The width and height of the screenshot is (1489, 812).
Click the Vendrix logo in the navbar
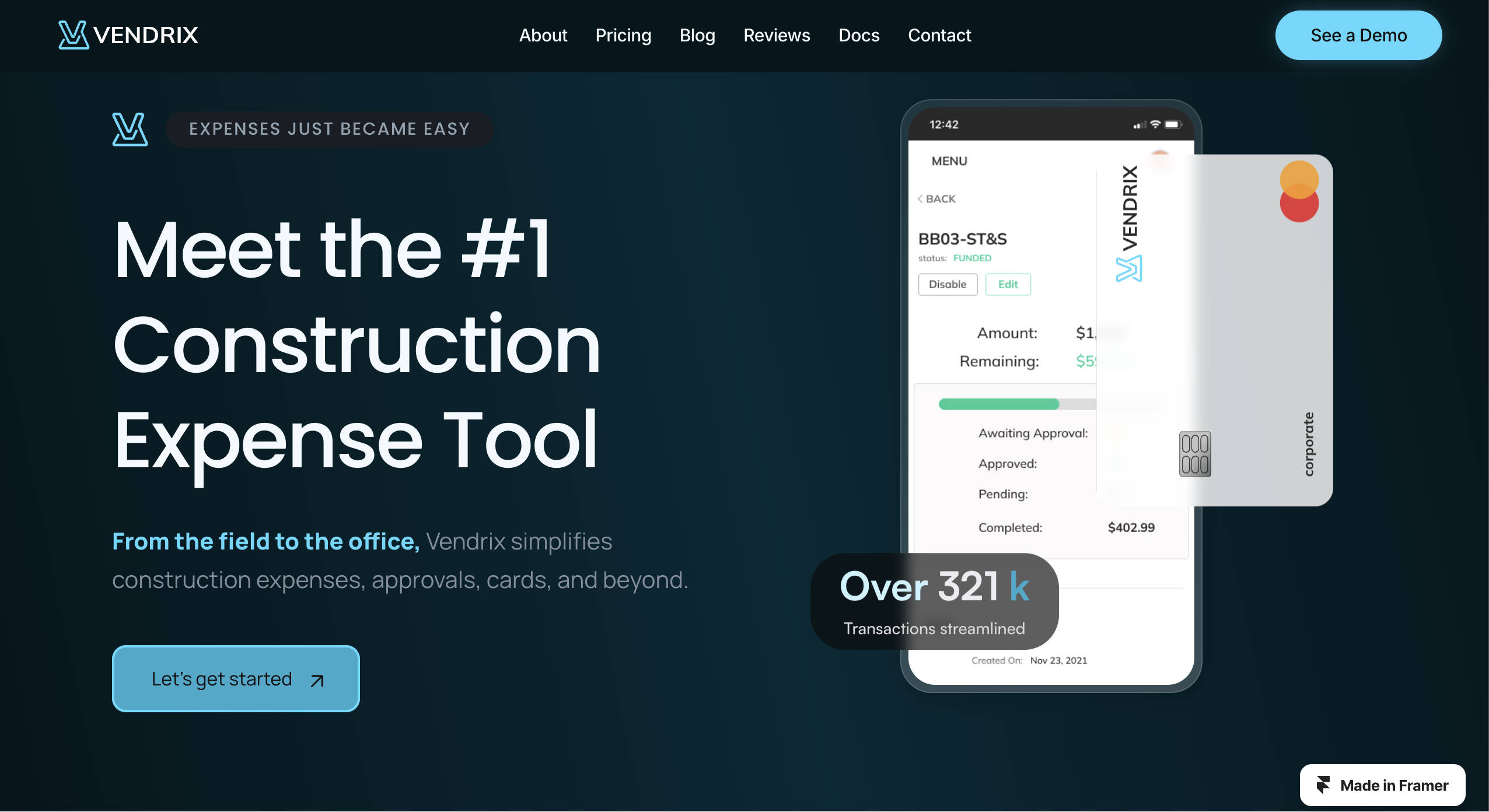[x=128, y=35]
